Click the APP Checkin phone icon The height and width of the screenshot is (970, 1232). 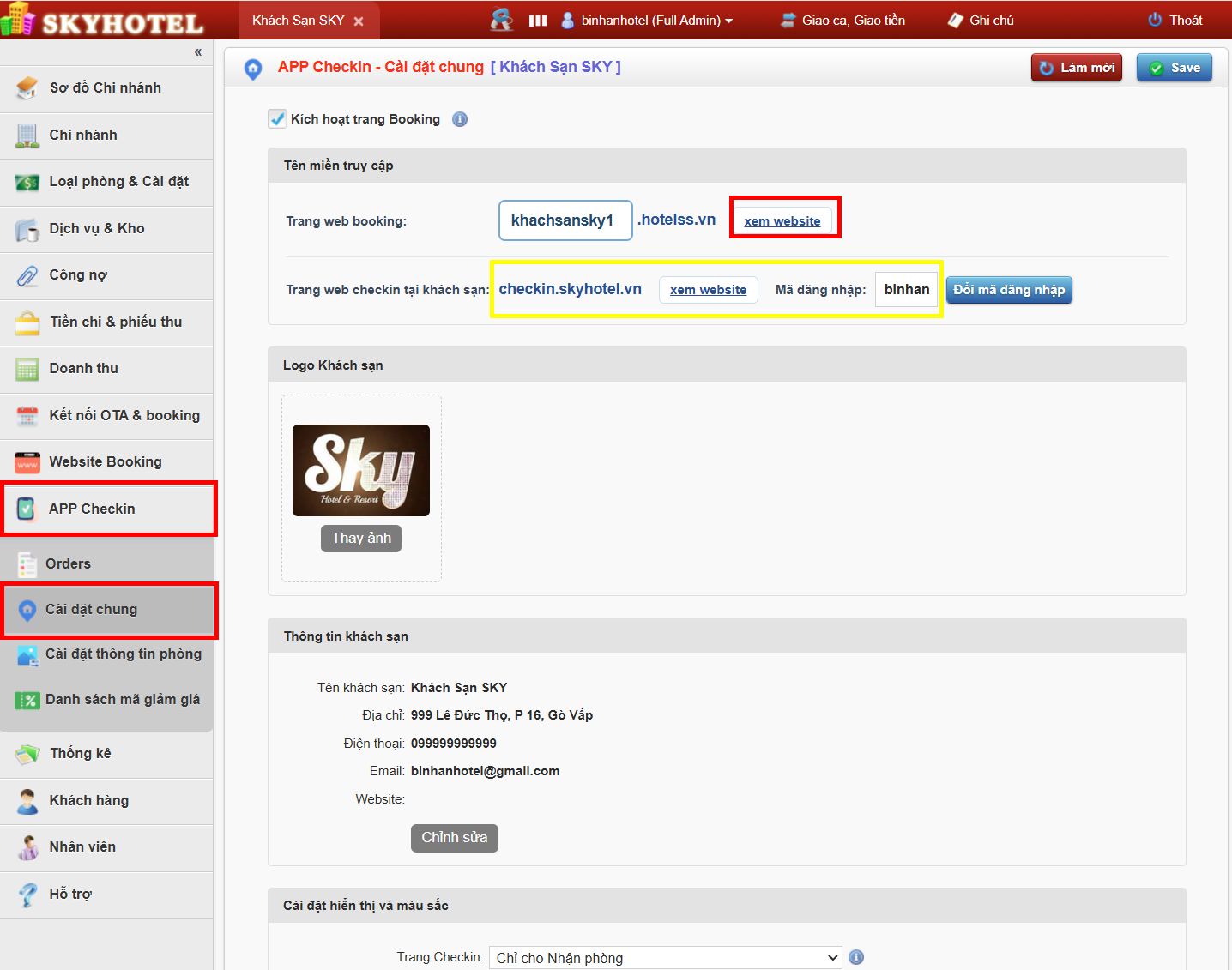[x=27, y=509]
